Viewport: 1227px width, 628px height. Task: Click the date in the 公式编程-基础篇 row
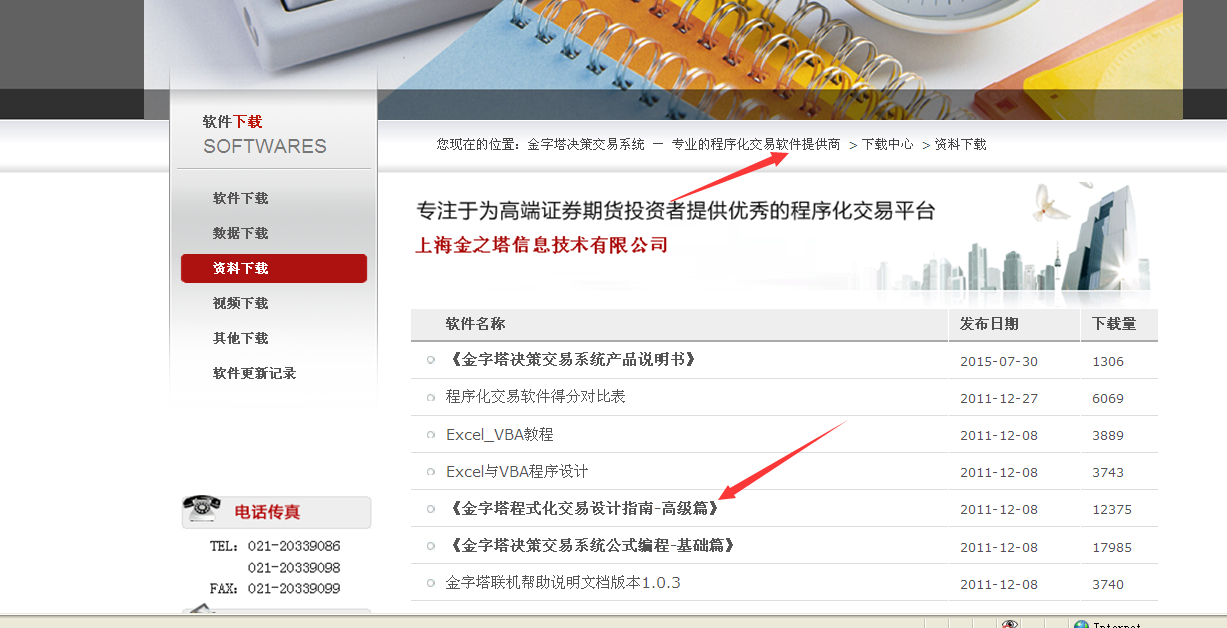tap(999, 548)
